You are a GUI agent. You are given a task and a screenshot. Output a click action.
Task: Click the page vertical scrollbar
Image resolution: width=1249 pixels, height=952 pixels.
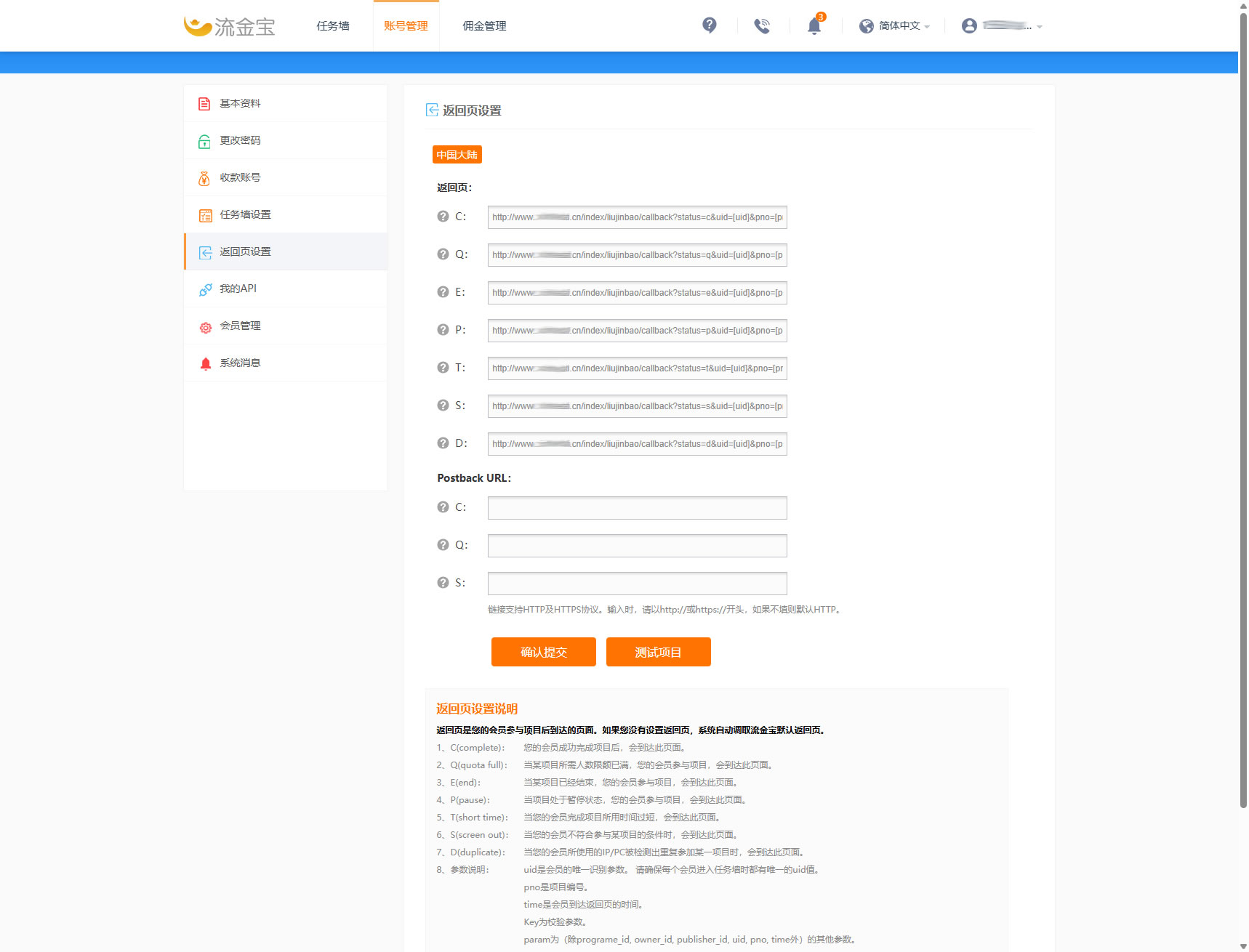[x=1243, y=407]
